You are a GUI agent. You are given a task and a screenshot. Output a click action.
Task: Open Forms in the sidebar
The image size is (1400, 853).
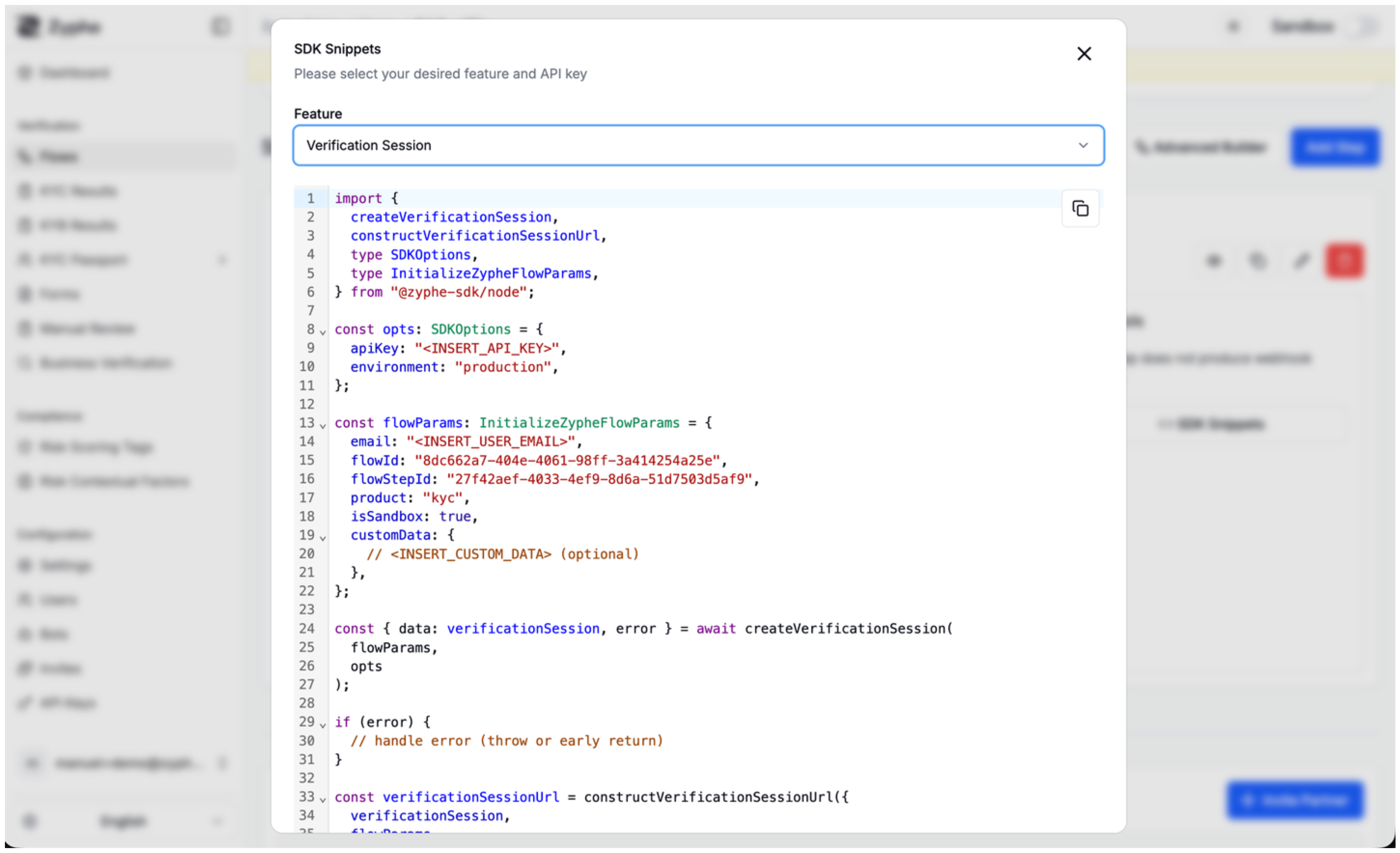(x=59, y=294)
